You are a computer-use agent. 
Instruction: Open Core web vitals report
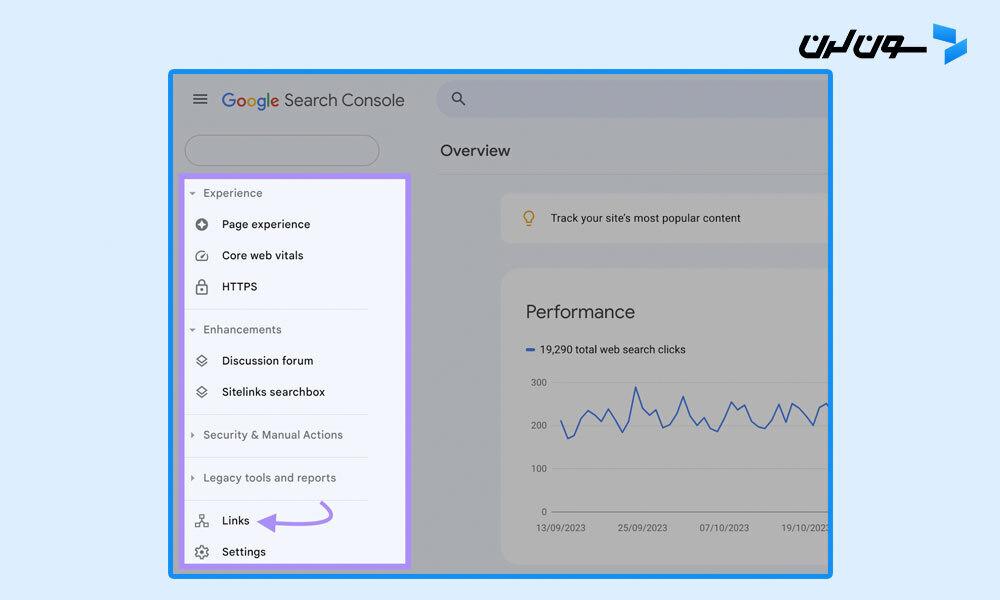point(263,256)
